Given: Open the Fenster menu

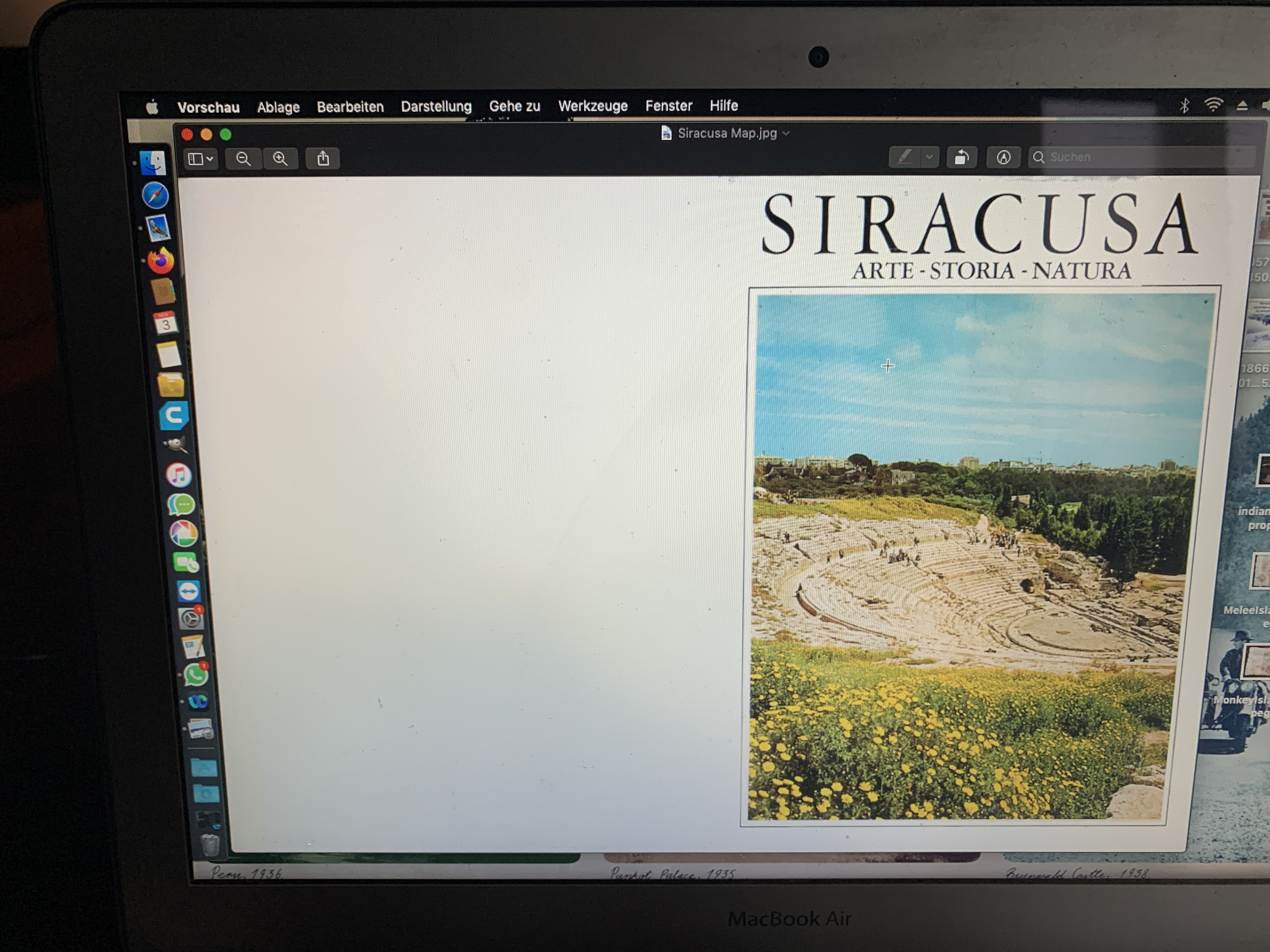Looking at the screenshot, I should point(669,105).
